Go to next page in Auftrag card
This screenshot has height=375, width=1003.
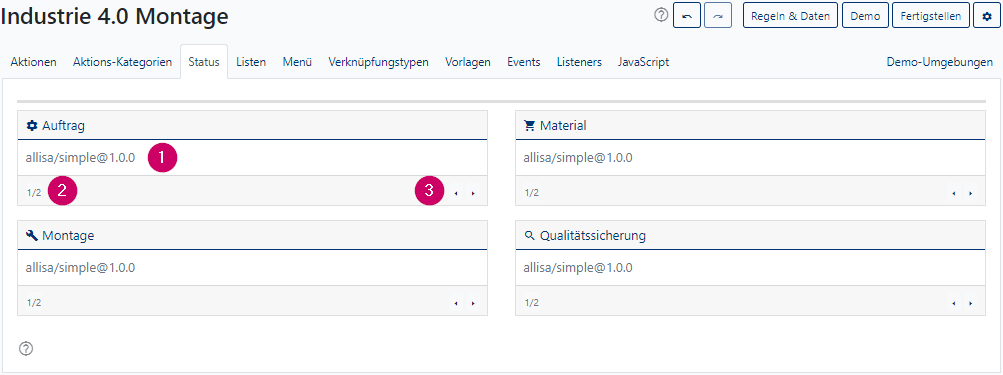point(473,193)
